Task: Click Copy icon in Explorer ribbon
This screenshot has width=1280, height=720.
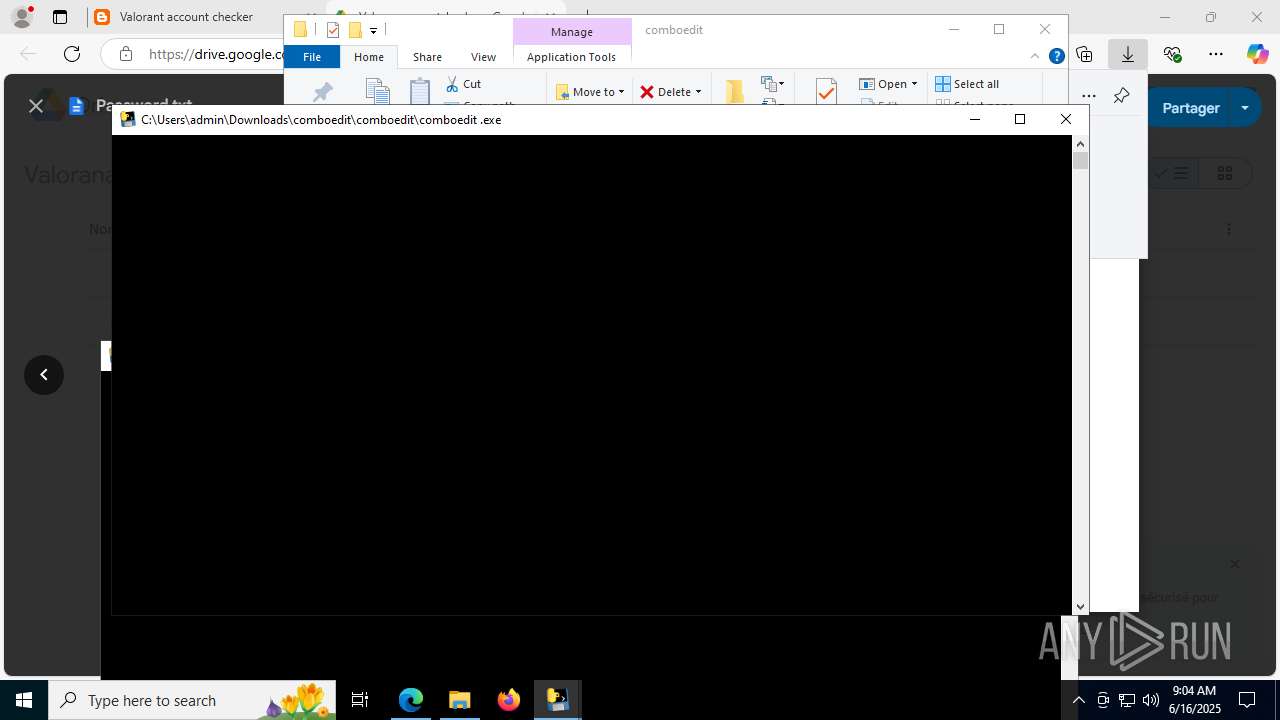Action: tap(377, 91)
